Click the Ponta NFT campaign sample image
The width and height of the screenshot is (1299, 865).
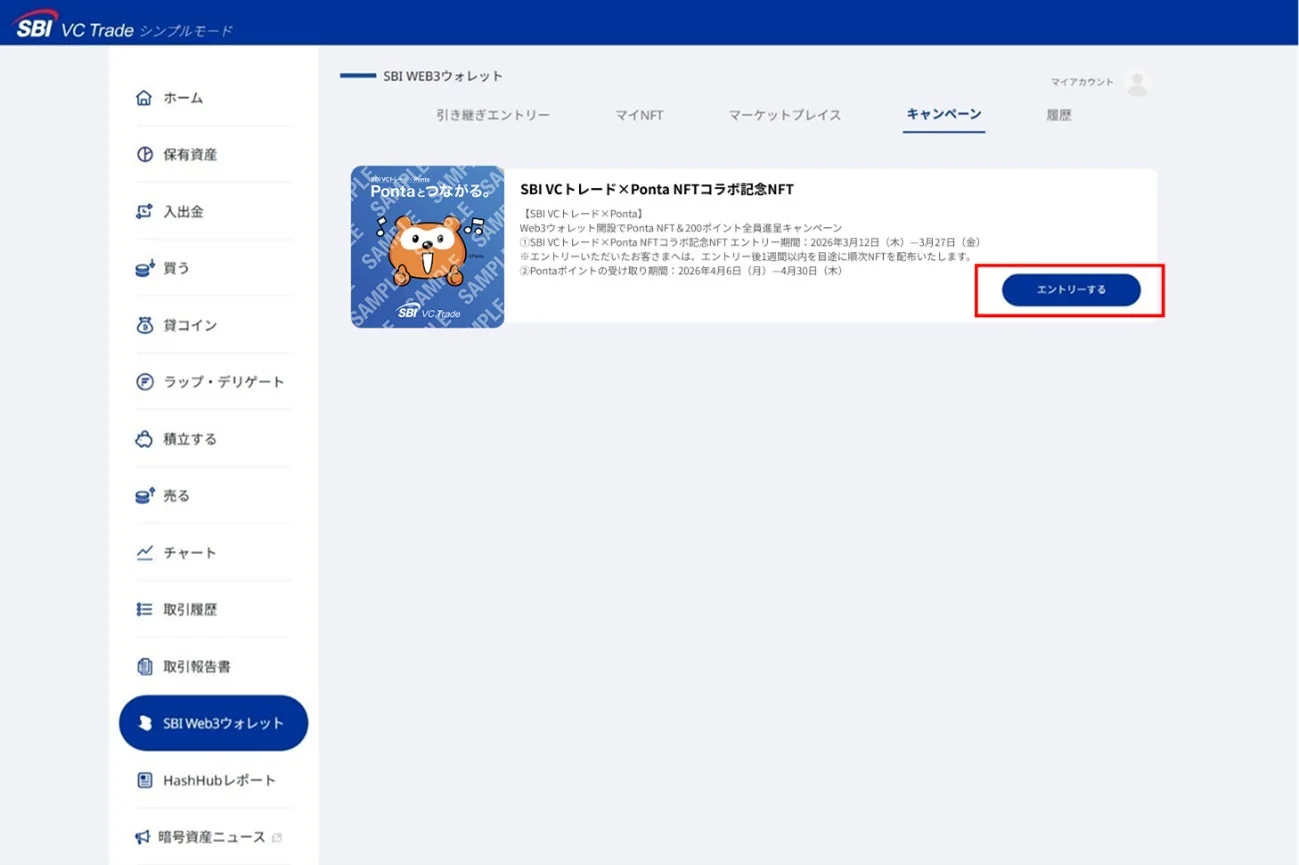click(x=427, y=246)
